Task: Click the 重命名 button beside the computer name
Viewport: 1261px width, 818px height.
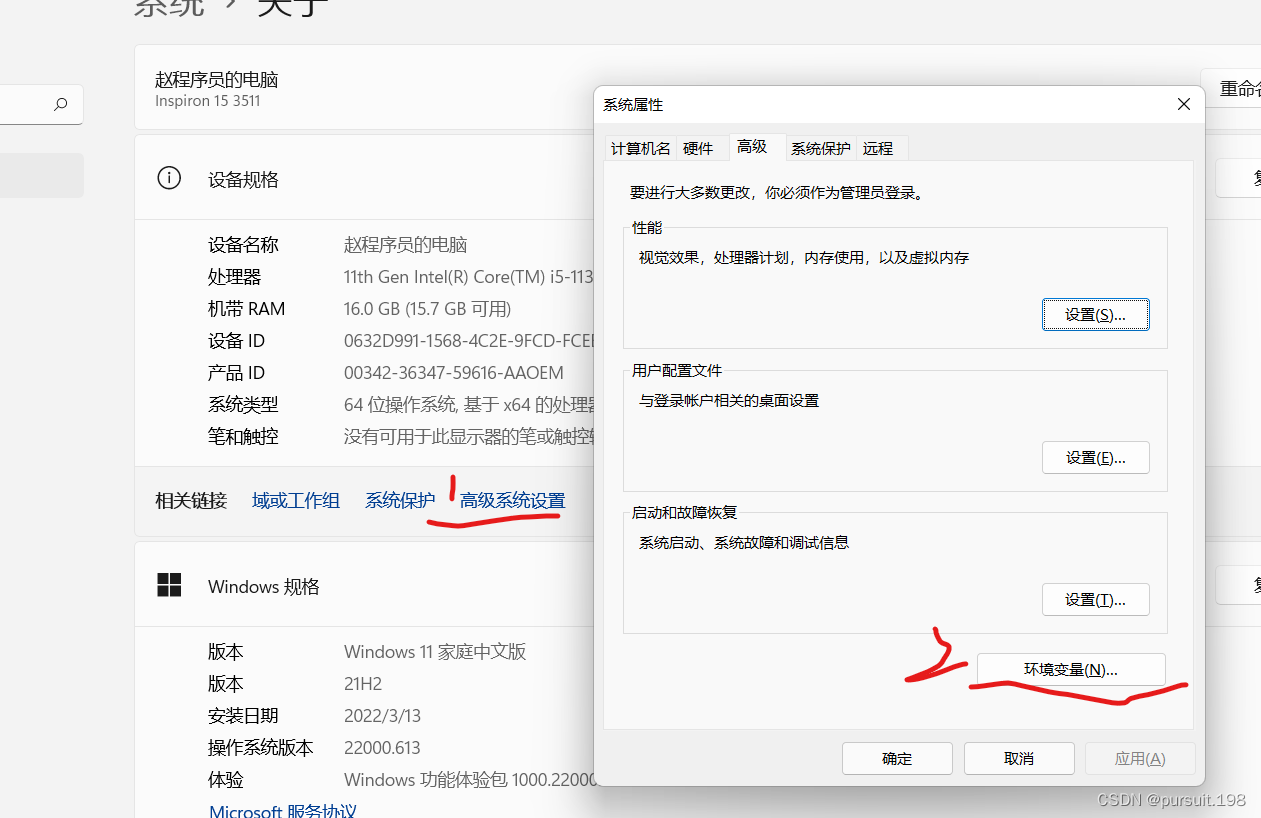Action: (1231, 89)
